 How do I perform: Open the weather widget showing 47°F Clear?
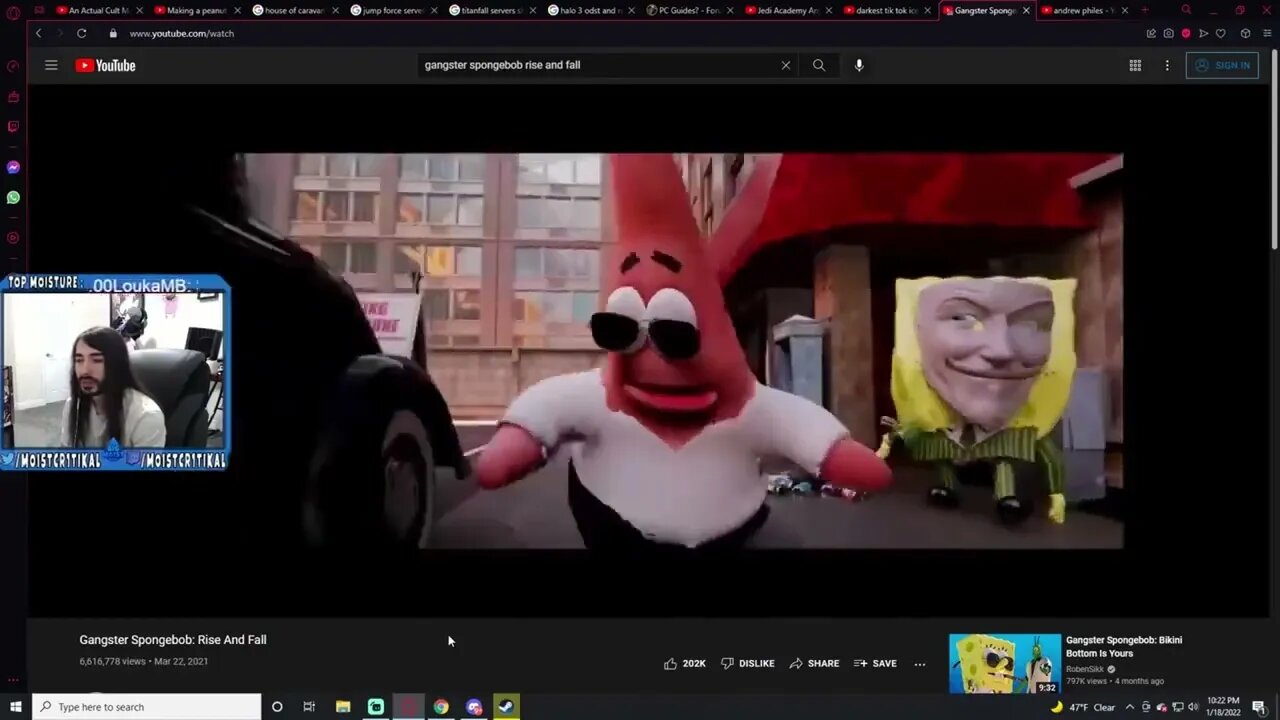[1083, 707]
